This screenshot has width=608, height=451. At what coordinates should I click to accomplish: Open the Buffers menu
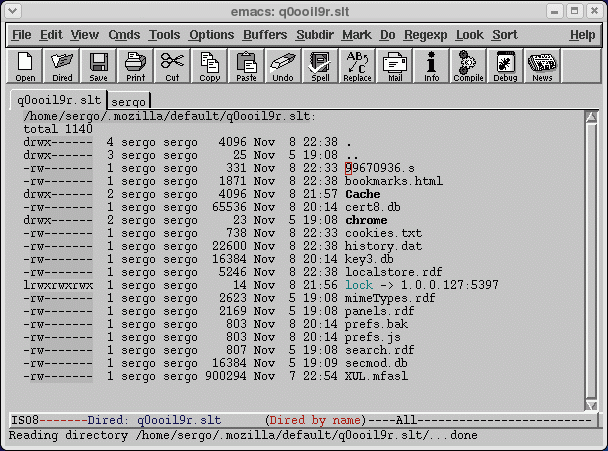[x=265, y=35]
